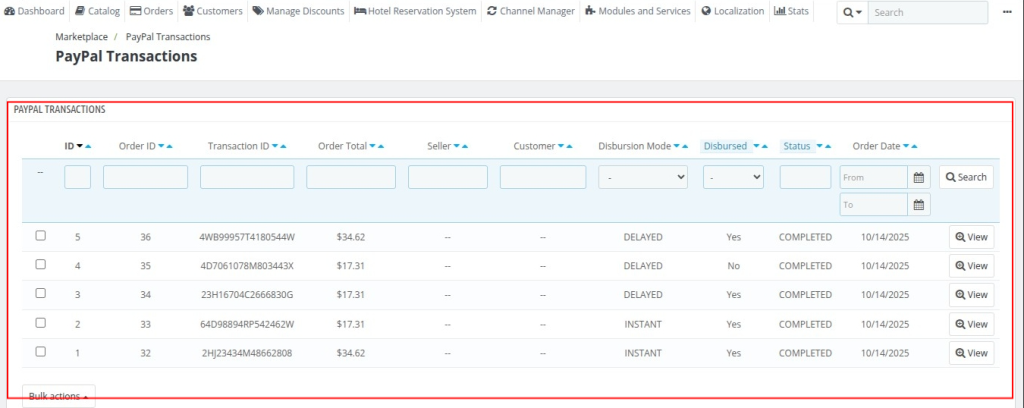This screenshot has height=408, width=1024.
Task: Go to Marketplace breadcrumb link
Action: click(x=82, y=37)
